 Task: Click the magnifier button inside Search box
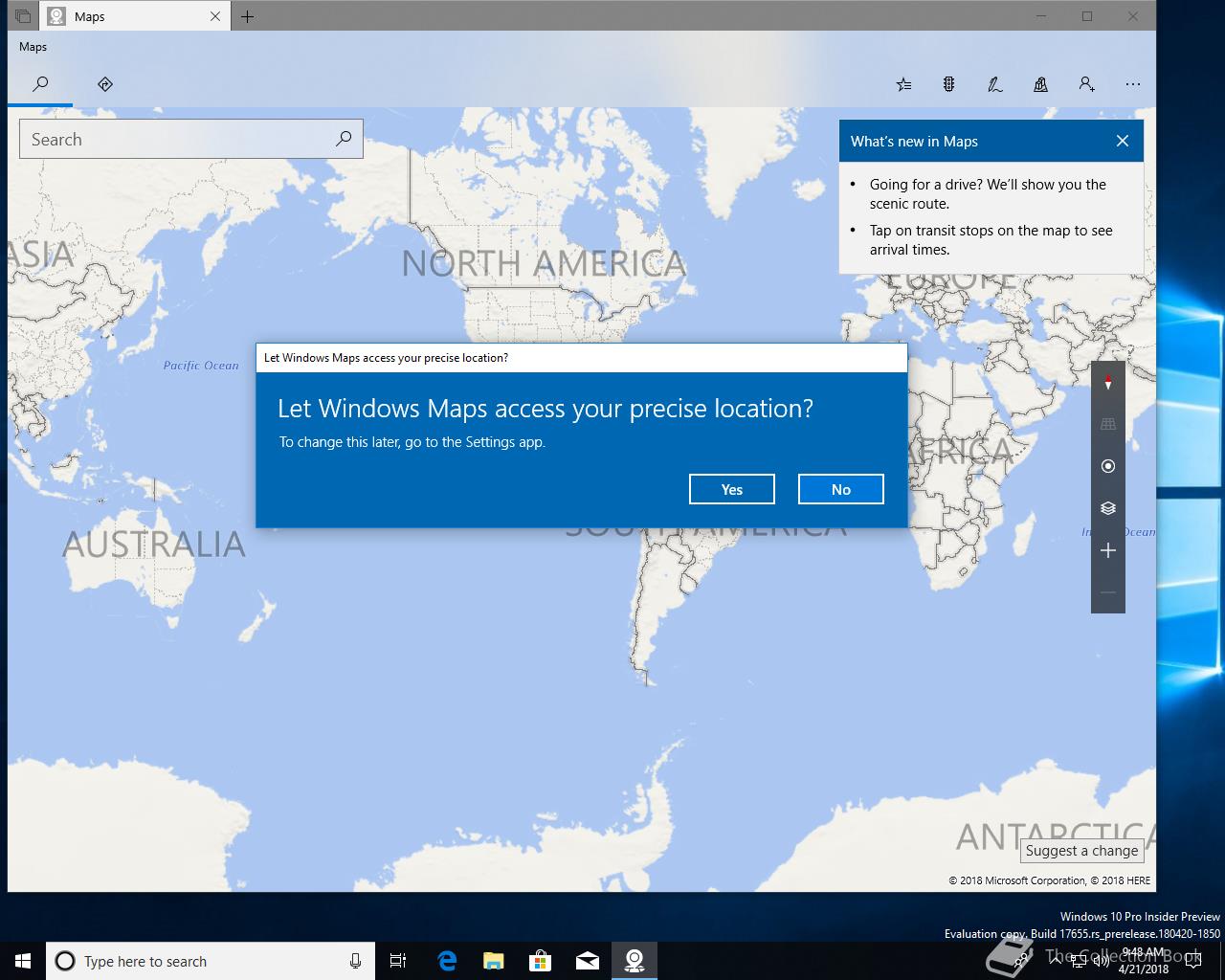[x=344, y=139]
